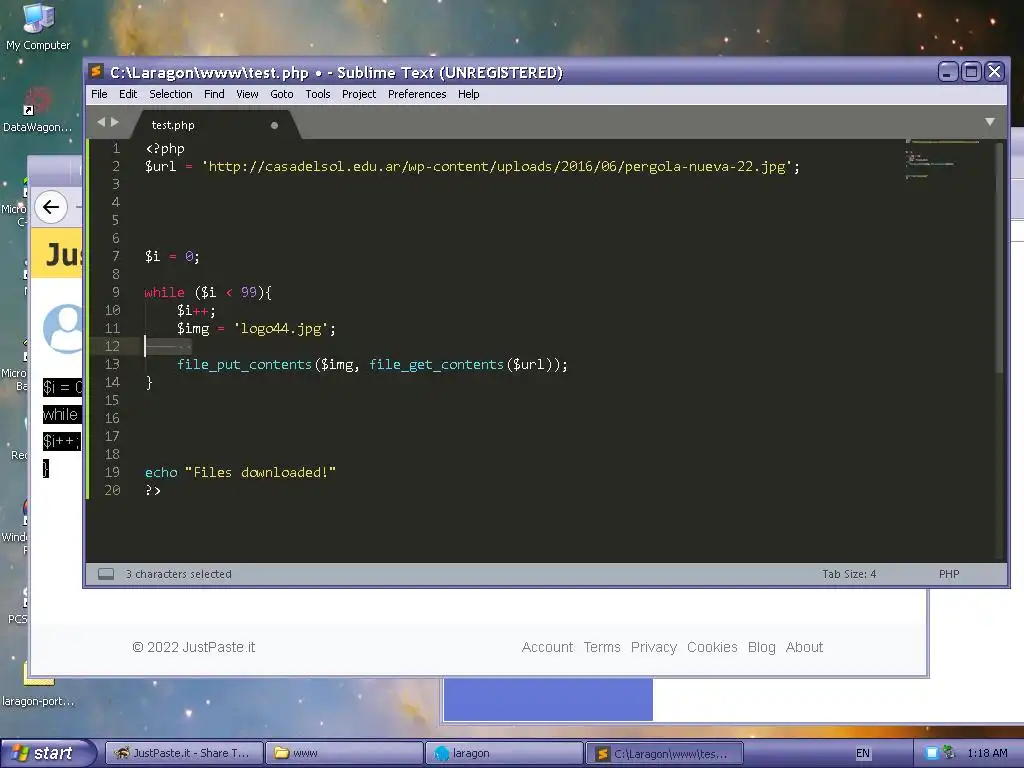Open PHP syntax selector in status bar

click(949, 574)
